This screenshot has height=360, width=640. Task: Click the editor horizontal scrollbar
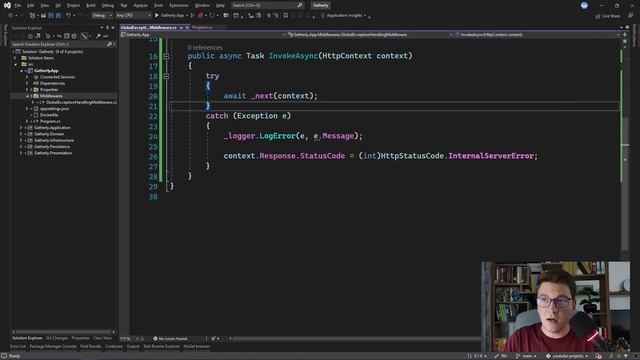(x=355, y=338)
